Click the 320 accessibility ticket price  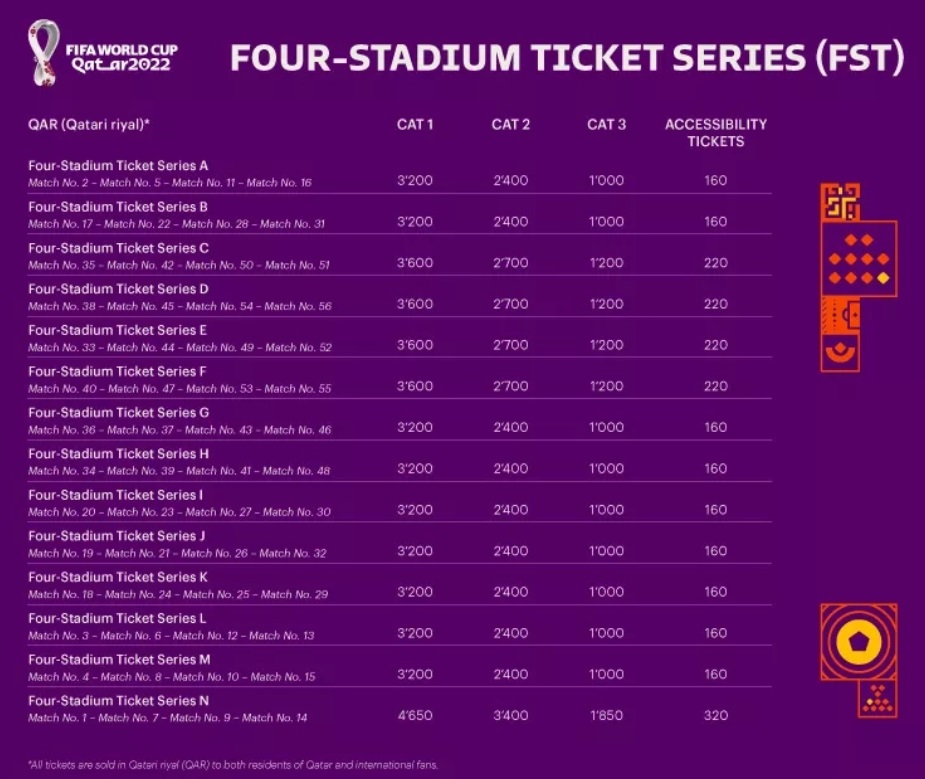coord(715,715)
